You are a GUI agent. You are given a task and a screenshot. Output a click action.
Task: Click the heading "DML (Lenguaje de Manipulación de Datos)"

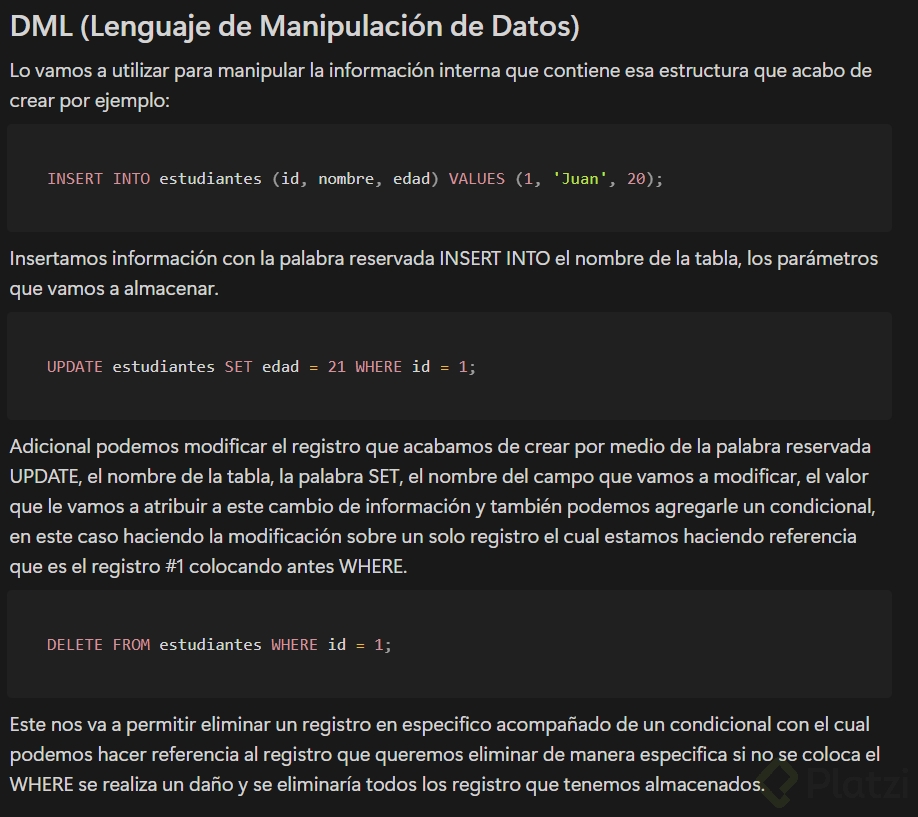(294, 26)
